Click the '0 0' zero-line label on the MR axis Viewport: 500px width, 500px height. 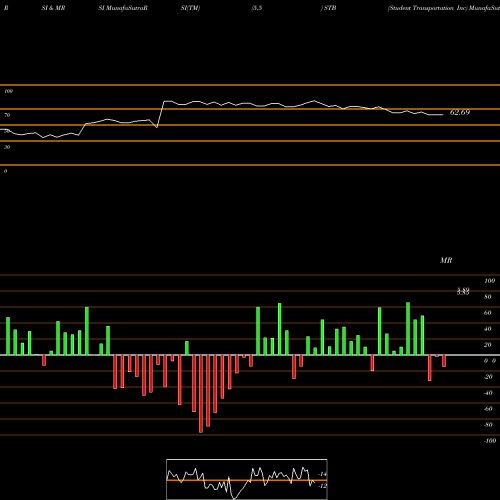[x=490, y=361]
